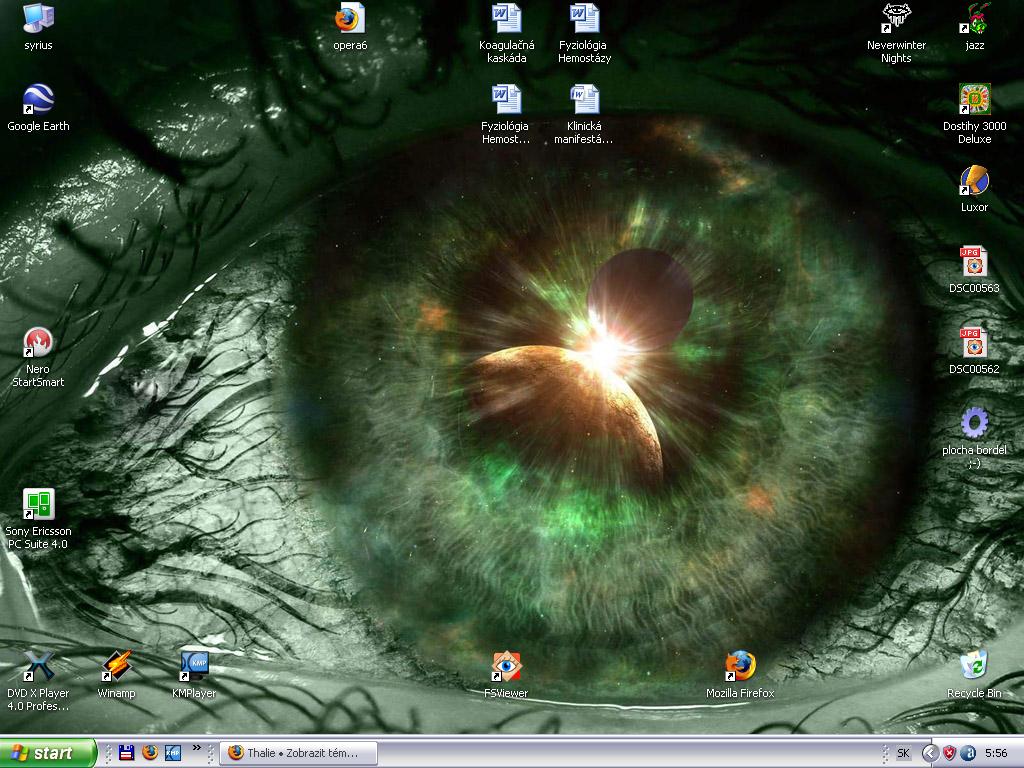Show hidden system tray icons arrow
1024x768 pixels.
click(929, 753)
